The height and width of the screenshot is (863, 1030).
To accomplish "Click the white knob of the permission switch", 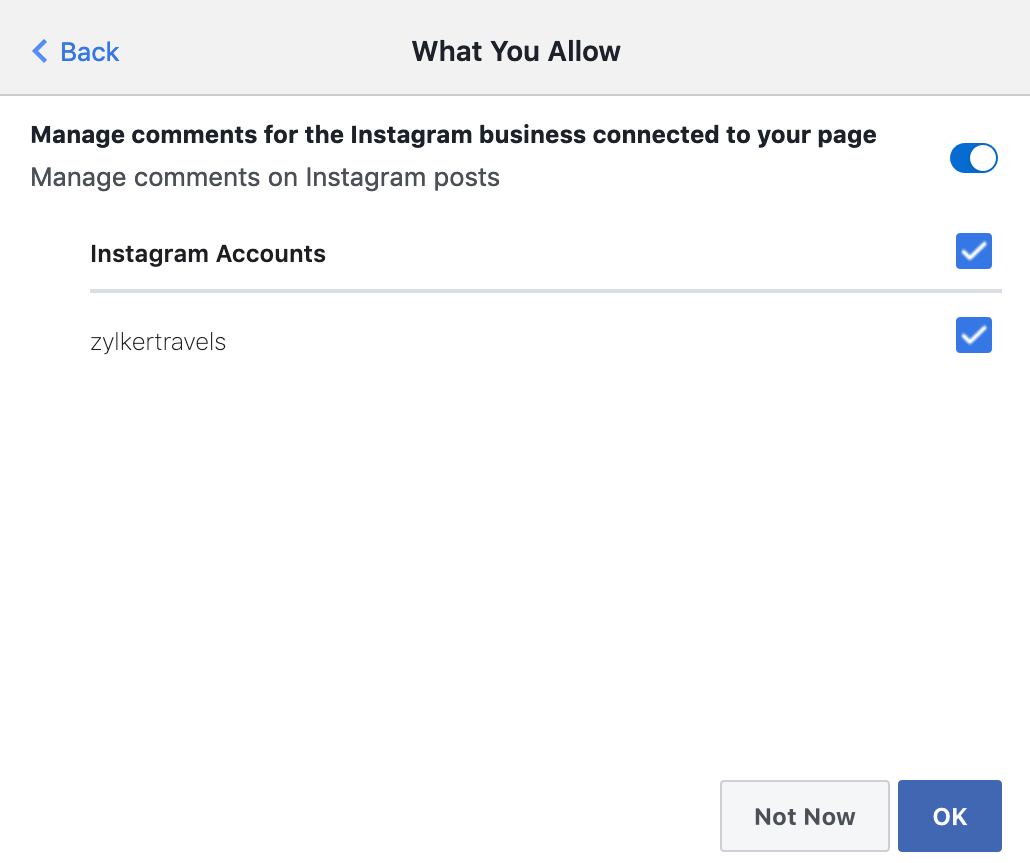I will point(984,158).
